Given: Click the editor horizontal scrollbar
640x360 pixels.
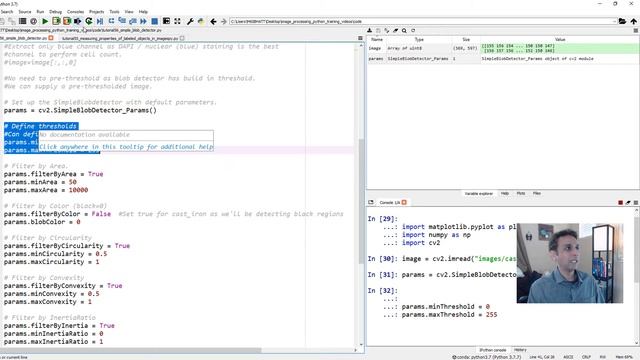Looking at the screenshot, I should pos(131,350).
